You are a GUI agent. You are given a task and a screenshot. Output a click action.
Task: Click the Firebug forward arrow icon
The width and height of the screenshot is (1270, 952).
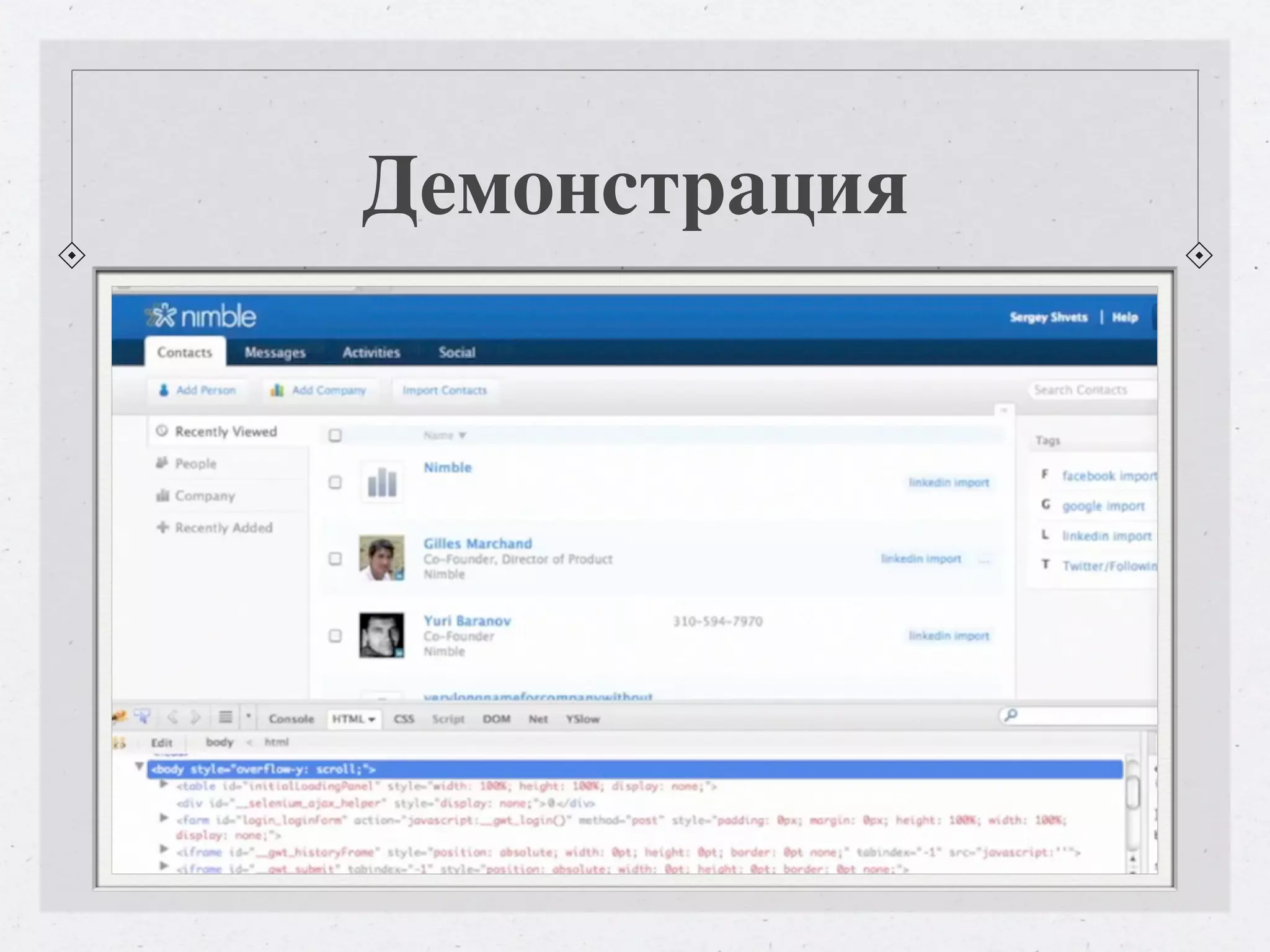[196, 718]
